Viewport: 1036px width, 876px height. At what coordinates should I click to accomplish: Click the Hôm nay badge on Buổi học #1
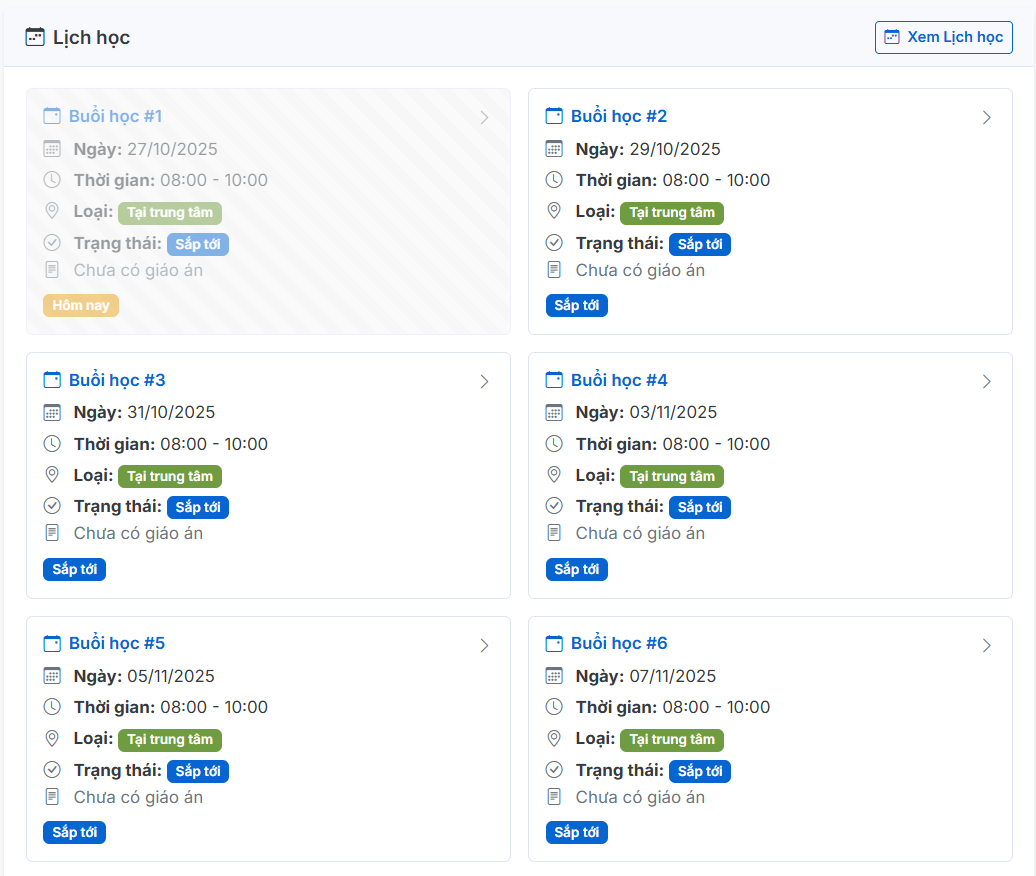point(81,305)
